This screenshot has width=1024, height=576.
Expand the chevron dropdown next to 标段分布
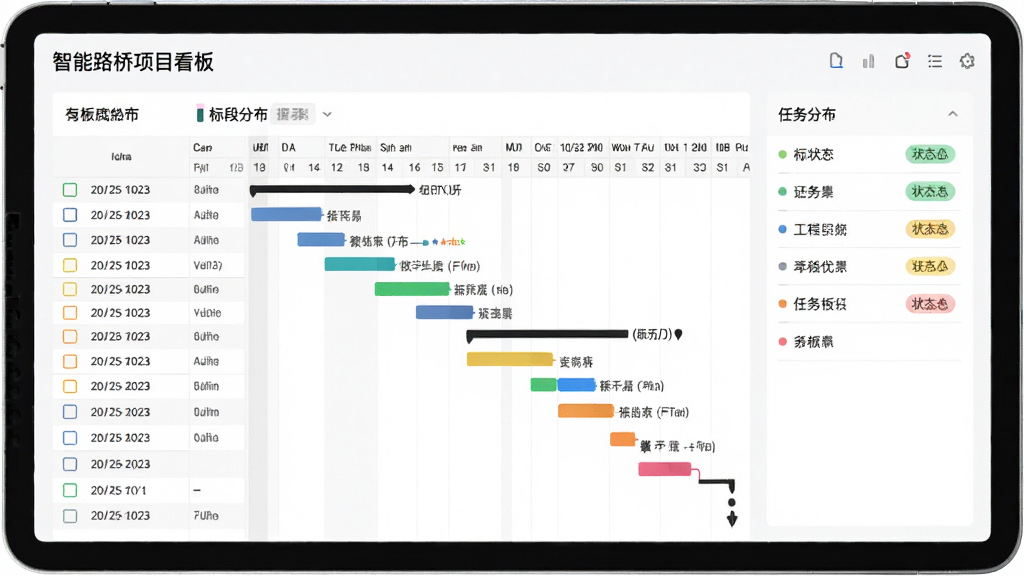click(x=327, y=114)
